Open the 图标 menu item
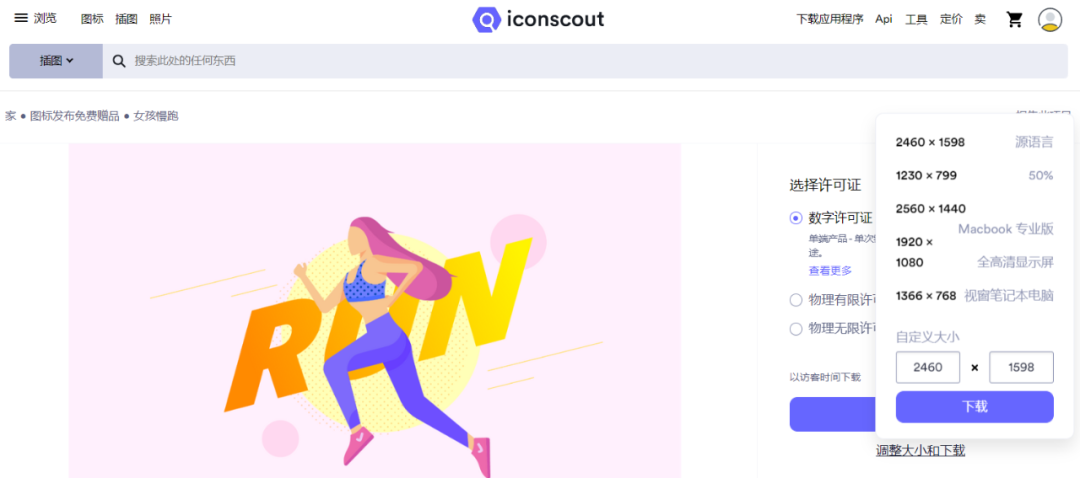This screenshot has width=1080, height=478. [x=92, y=19]
